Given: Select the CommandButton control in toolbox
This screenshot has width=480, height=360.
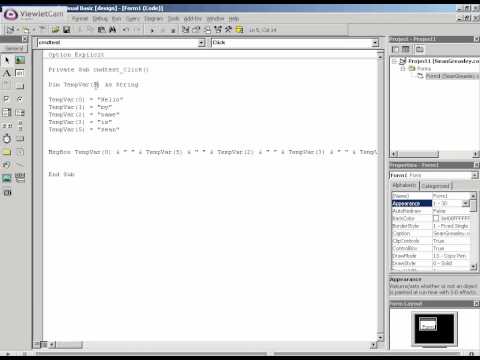Looking at the screenshot, I should [20, 86].
